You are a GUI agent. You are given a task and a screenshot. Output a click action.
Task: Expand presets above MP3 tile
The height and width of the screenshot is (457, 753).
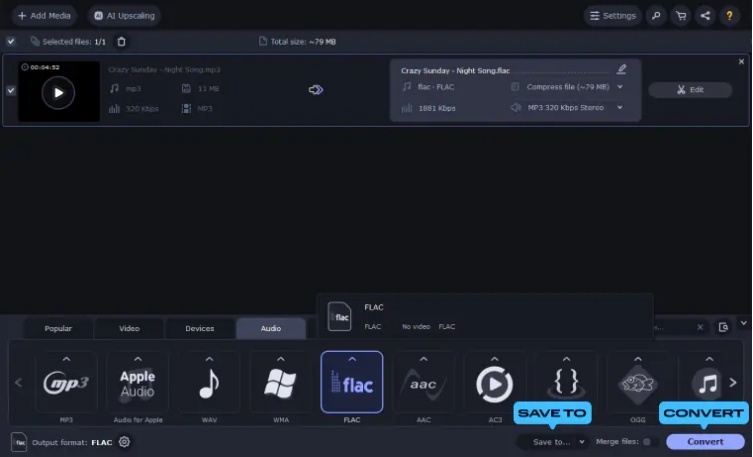[x=66, y=359]
